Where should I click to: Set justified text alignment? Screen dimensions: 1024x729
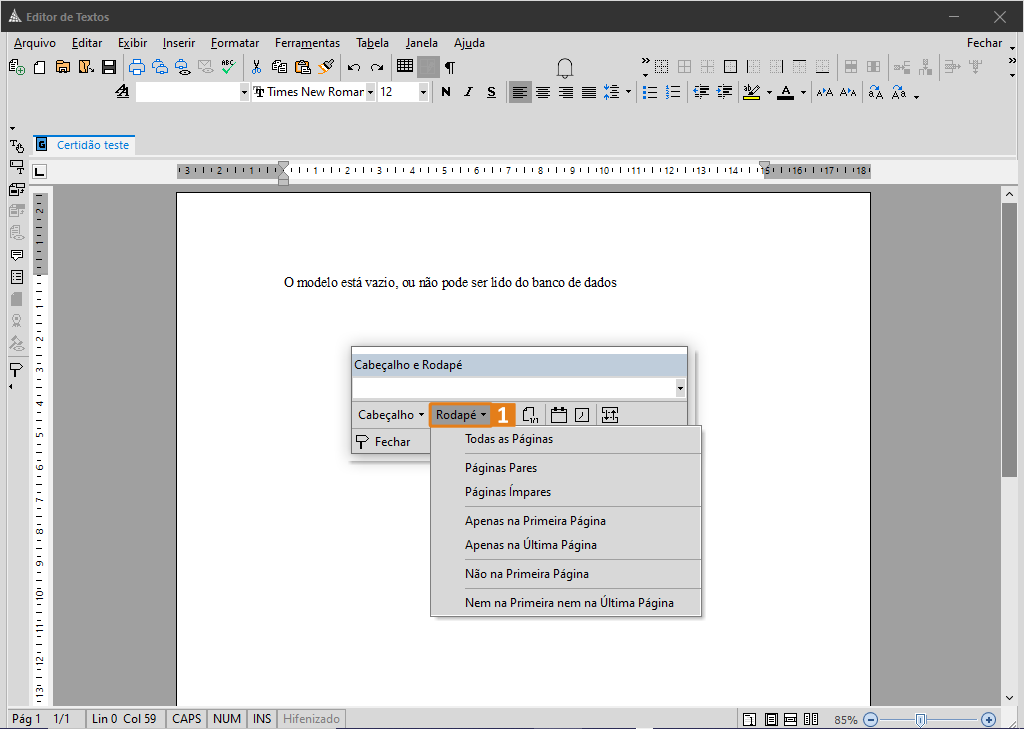click(588, 92)
